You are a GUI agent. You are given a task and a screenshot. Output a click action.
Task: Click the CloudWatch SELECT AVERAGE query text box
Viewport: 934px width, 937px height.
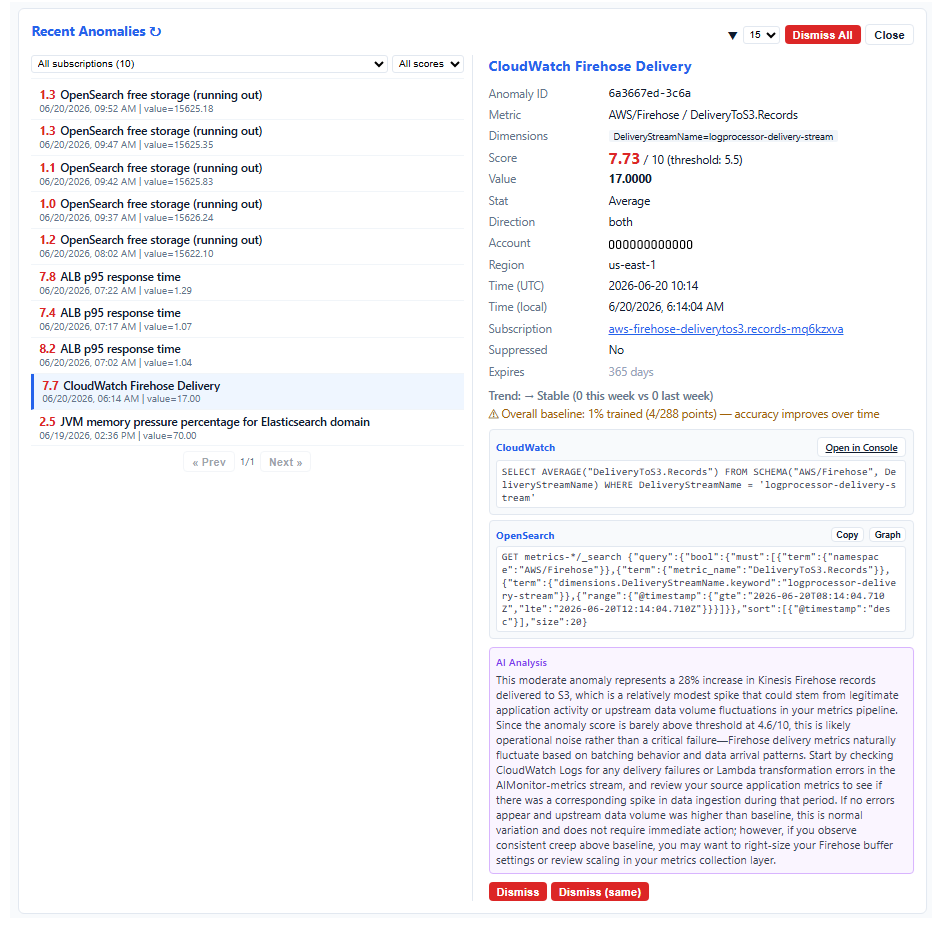pos(700,485)
